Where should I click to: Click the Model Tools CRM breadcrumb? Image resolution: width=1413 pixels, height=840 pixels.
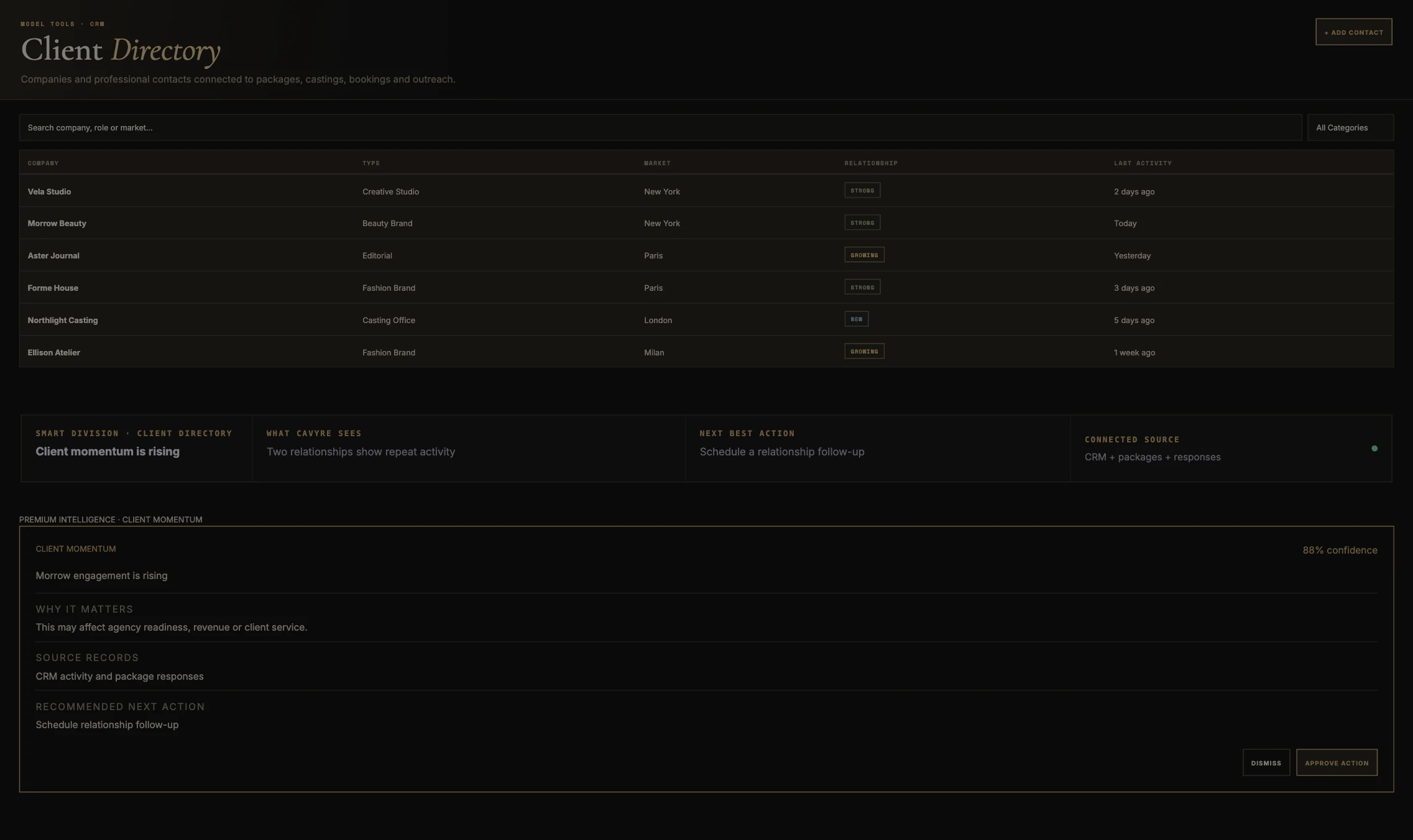[x=62, y=24]
